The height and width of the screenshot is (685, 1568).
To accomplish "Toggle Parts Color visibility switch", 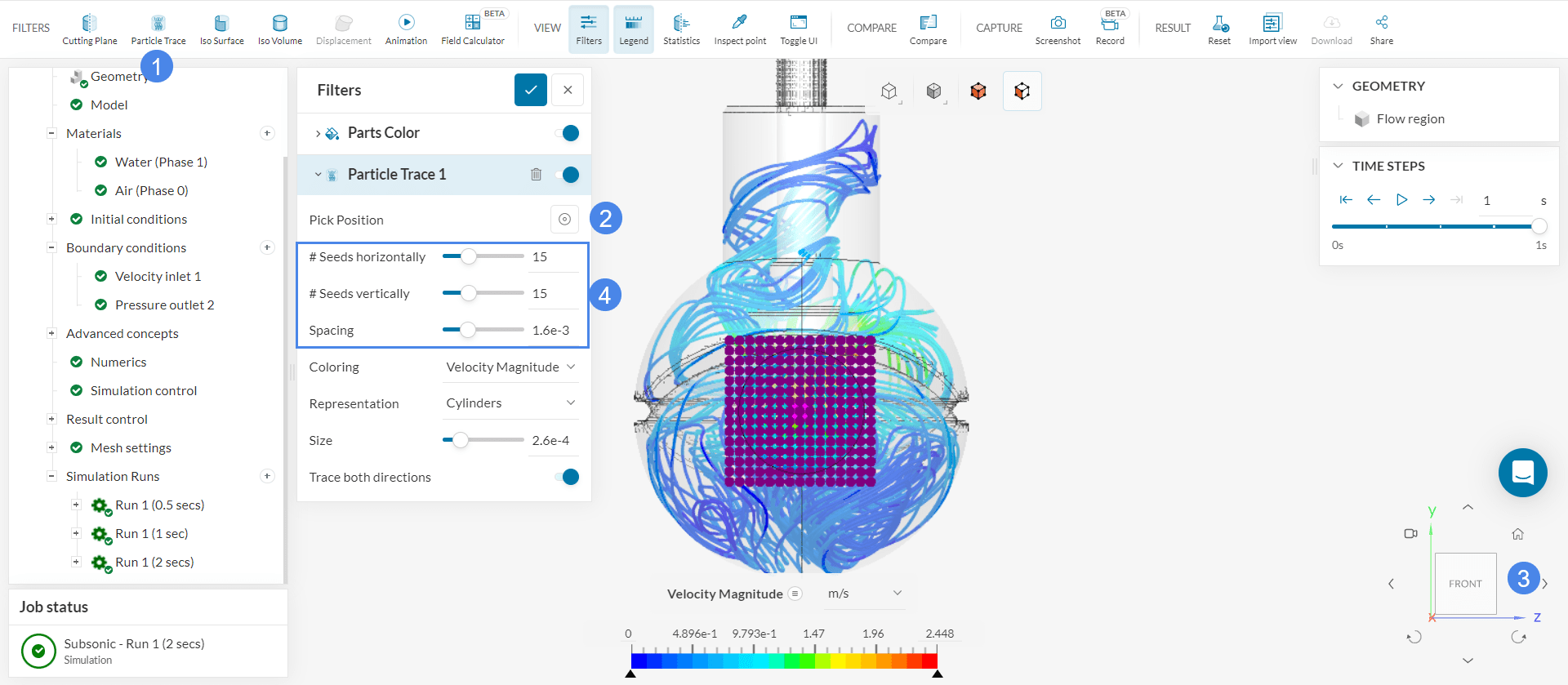I will tap(568, 133).
